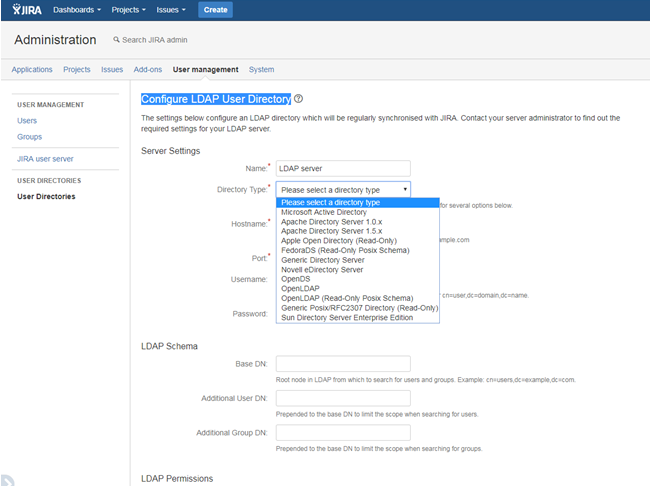
Task: Click the Server Settings heading
Action: coord(170,151)
